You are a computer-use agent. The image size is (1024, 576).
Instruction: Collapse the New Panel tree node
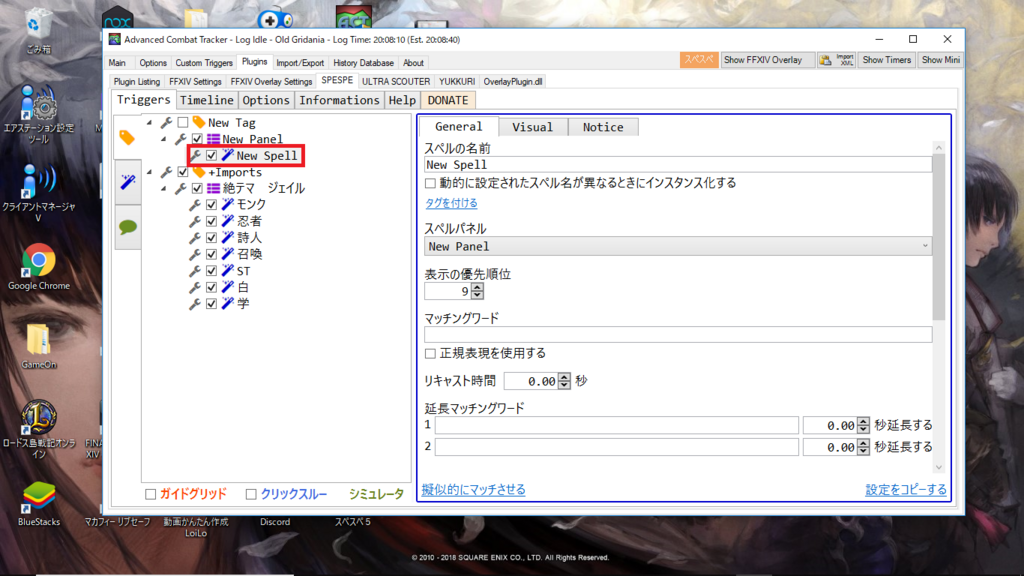pos(164,139)
